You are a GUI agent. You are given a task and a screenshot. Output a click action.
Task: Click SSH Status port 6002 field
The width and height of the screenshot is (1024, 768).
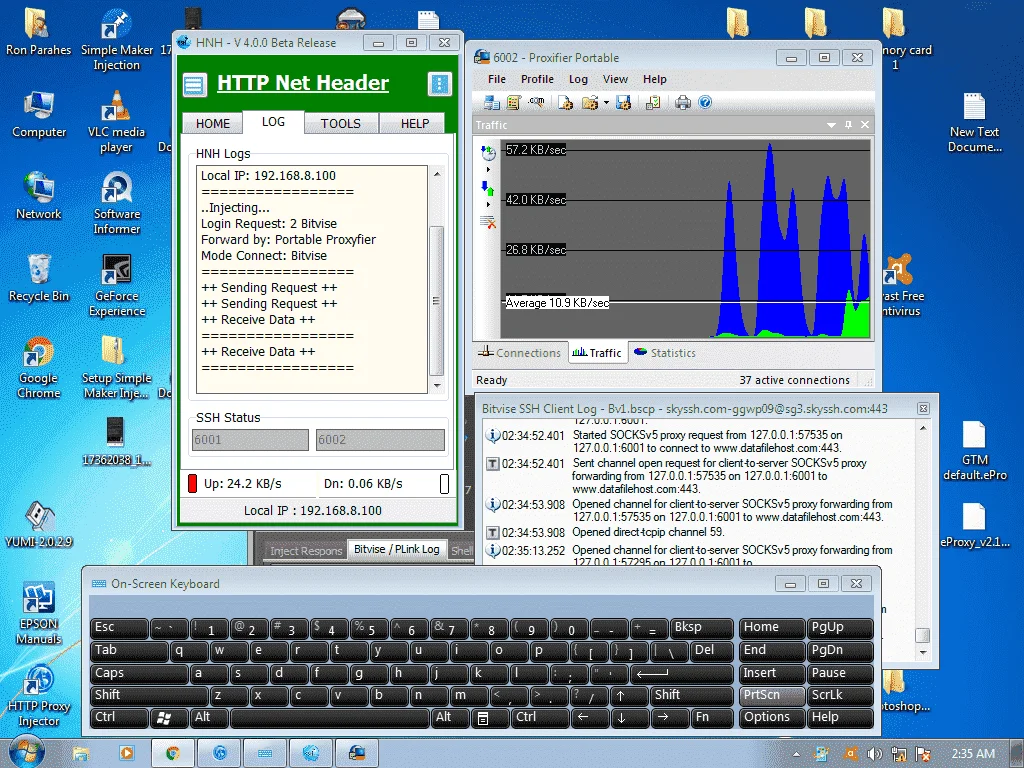380,440
